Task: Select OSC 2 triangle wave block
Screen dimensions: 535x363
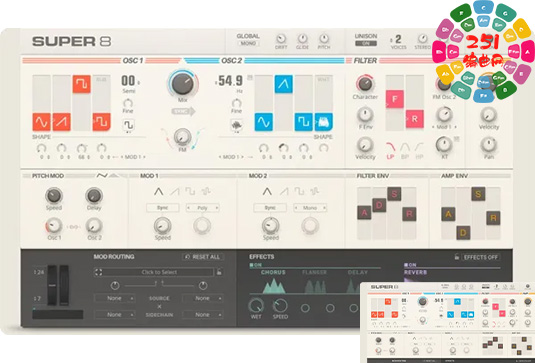Action: click(284, 84)
